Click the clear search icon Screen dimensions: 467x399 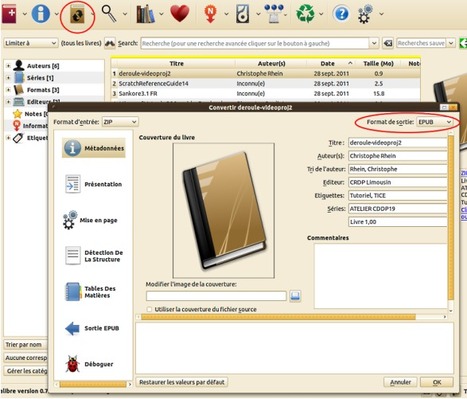tap(388, 43)
